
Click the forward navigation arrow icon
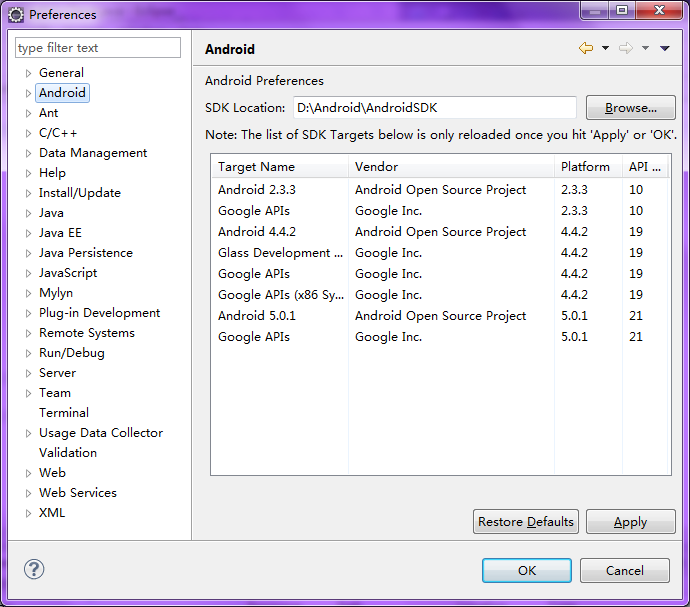click(625, 48)
